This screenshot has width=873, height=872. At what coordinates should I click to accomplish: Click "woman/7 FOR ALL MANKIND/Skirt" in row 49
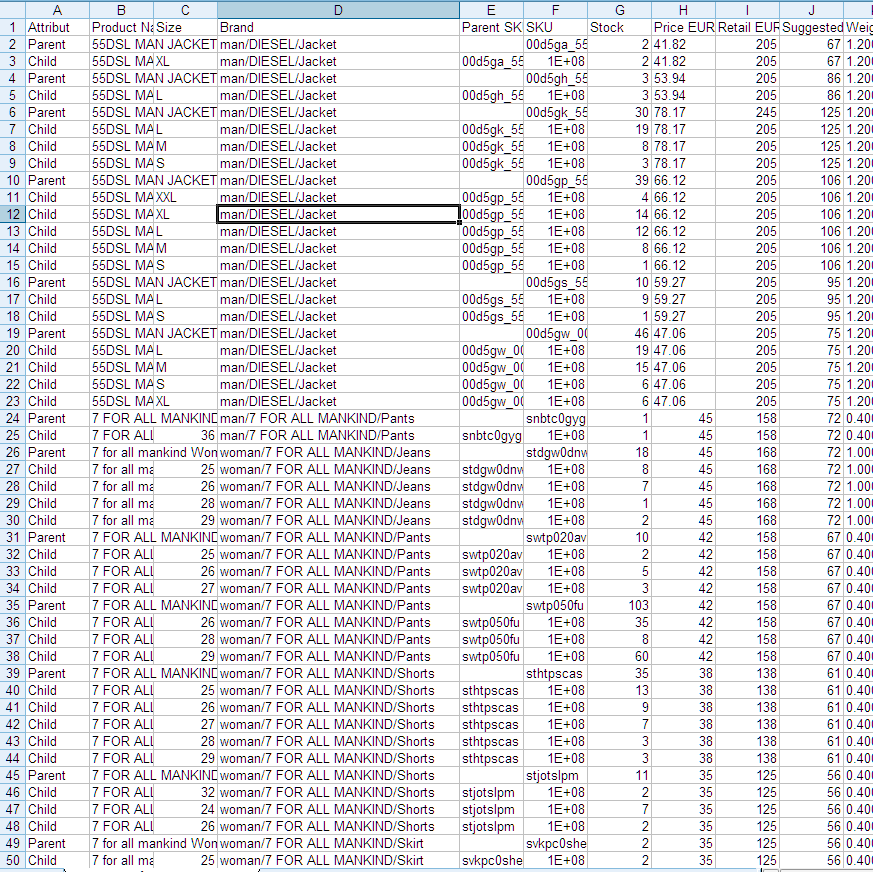point(339,843)
